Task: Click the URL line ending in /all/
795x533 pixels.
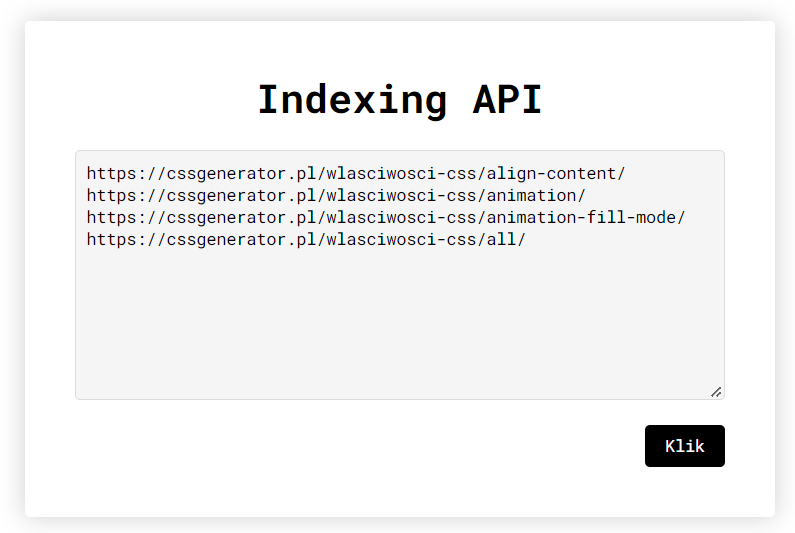Action: click(306, 239)
